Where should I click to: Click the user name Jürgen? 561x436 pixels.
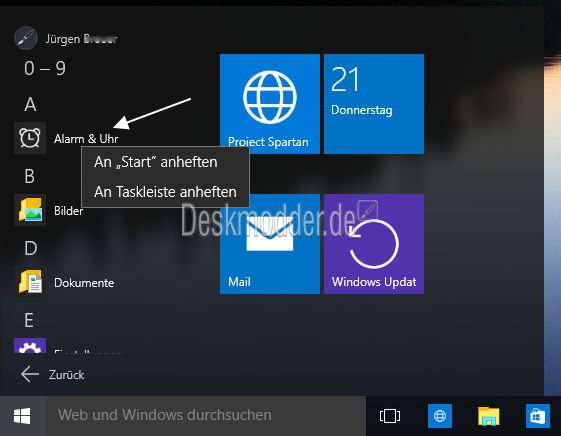coord(63,39)
